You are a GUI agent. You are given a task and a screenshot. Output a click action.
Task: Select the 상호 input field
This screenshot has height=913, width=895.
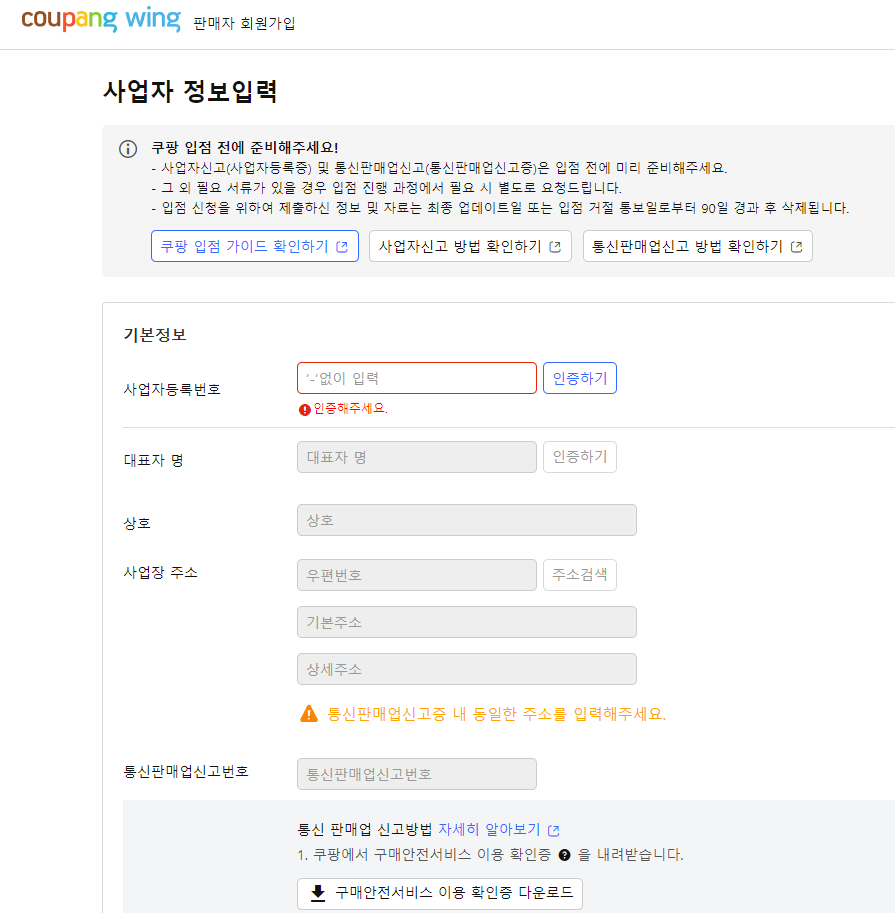tap(466, 519)
